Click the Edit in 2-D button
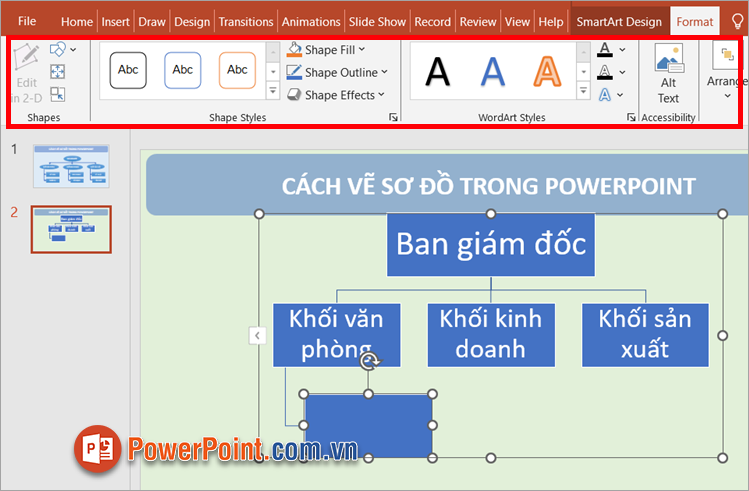Viewport: 749px width, 491px height. (x=27, y=73)
